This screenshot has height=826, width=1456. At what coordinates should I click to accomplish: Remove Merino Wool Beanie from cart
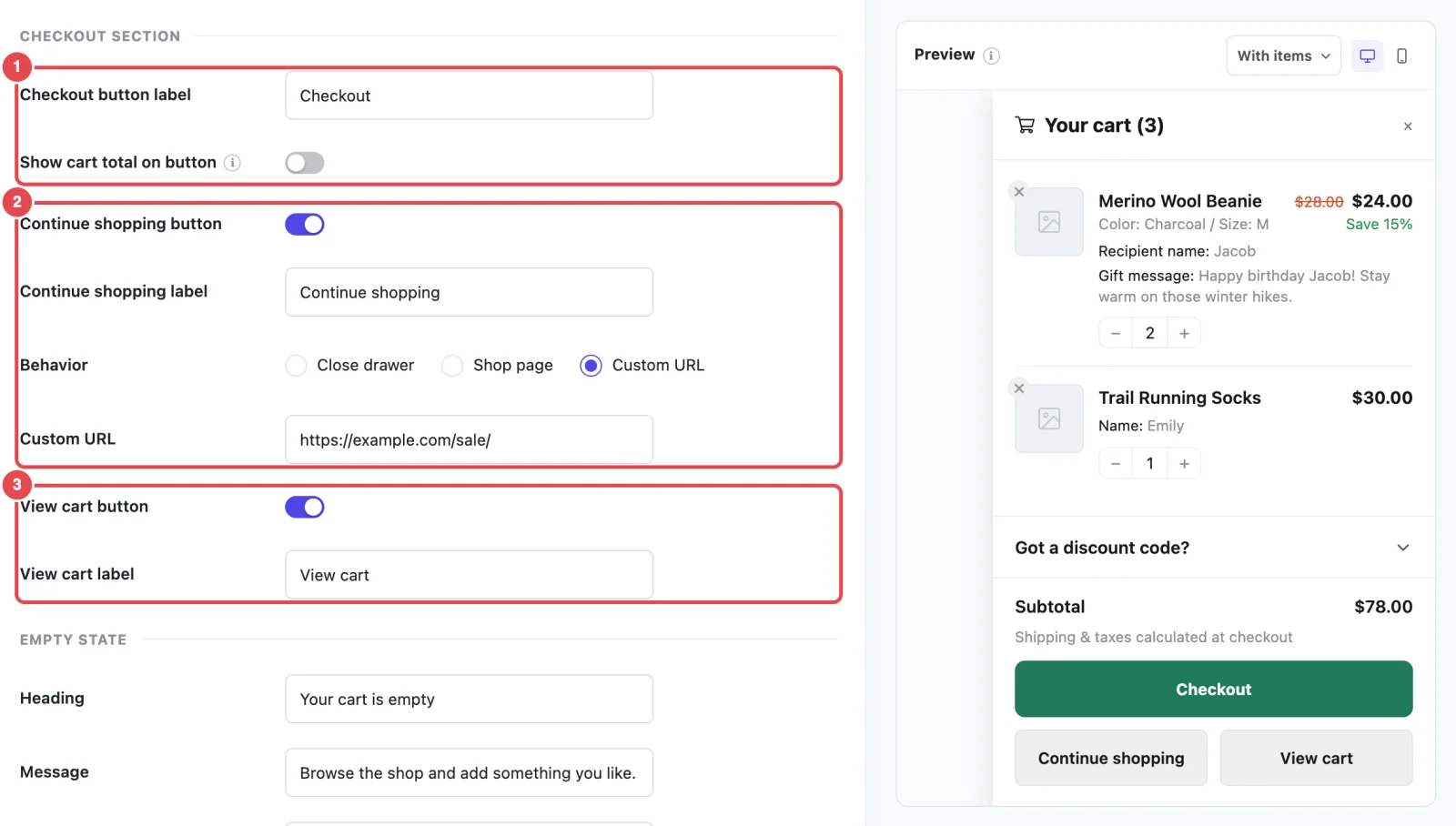[x=1019, y=192]
